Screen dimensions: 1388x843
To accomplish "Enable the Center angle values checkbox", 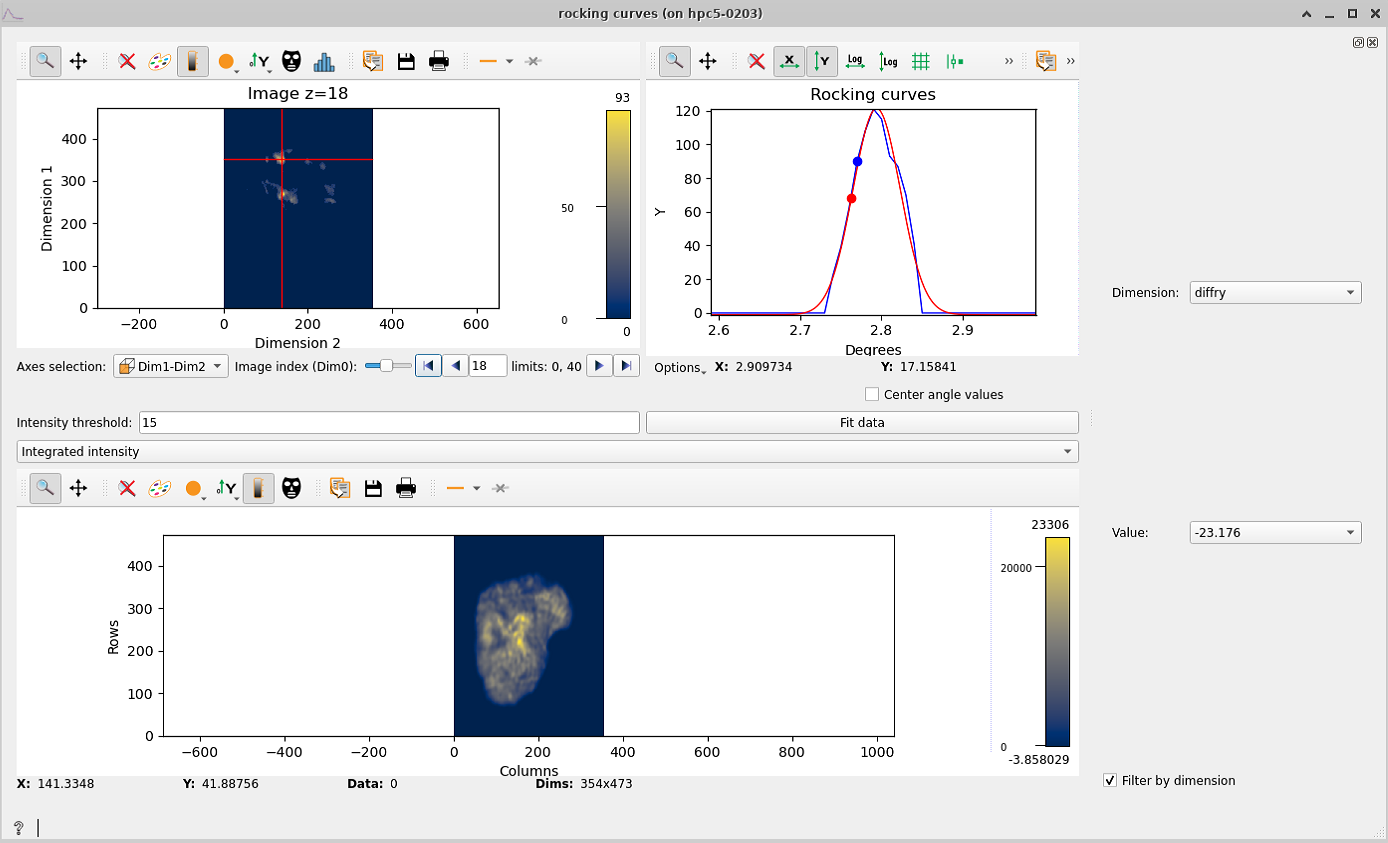I will pyautogui.click(x=872, y=394).
